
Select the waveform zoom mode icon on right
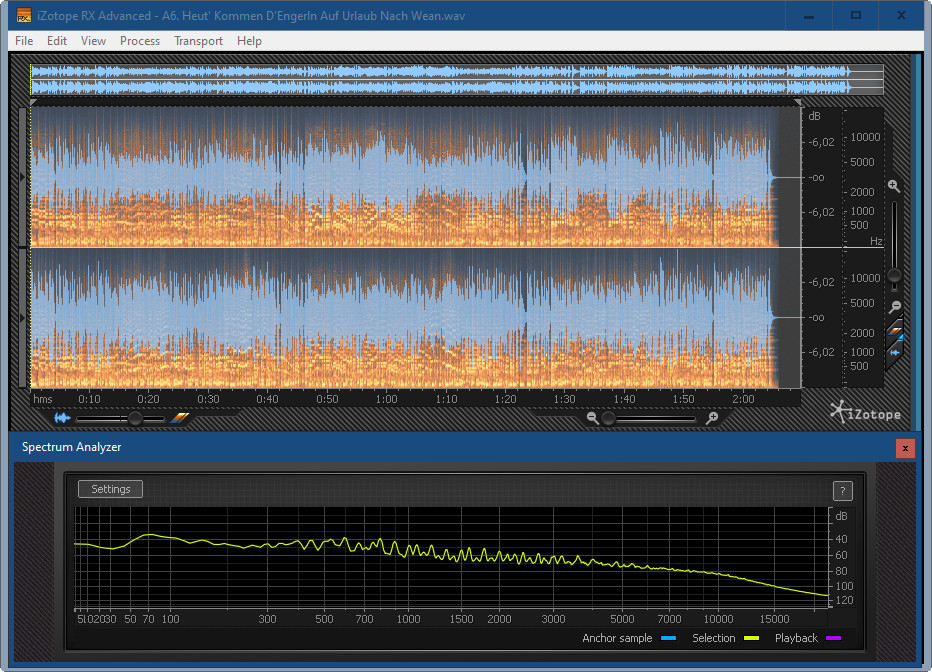pyautogui.click(x=895, y=352)
